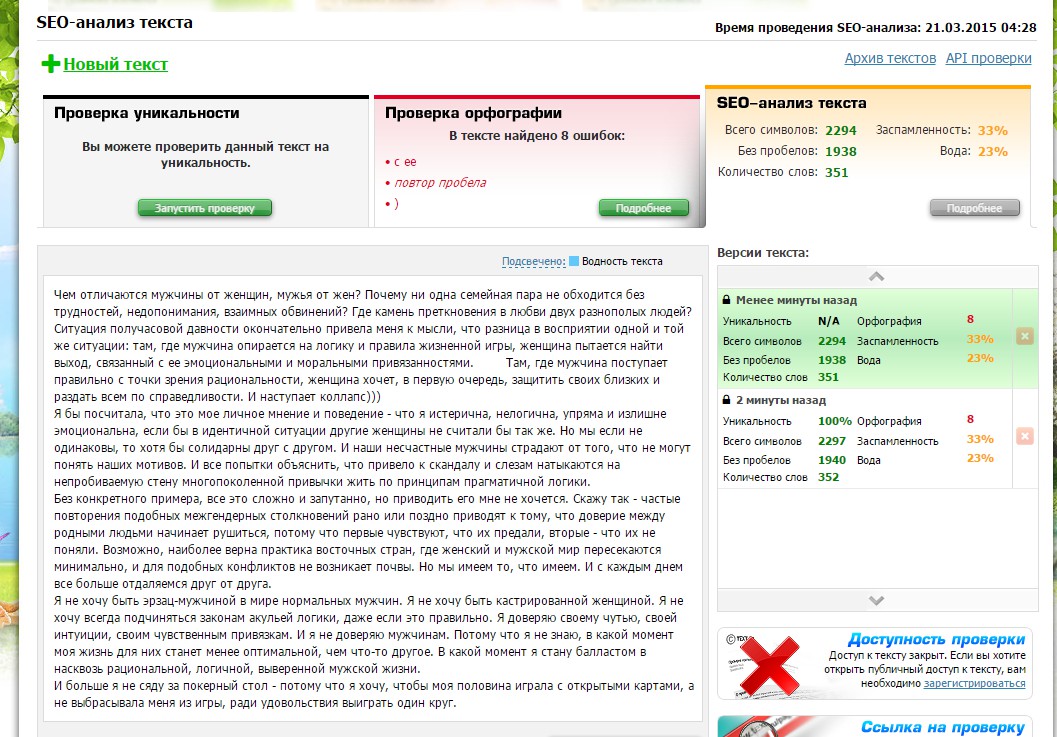Click the Запустить проверку button
The height and width of the screenshot is (737, 1057).
(x=205, y=208)
